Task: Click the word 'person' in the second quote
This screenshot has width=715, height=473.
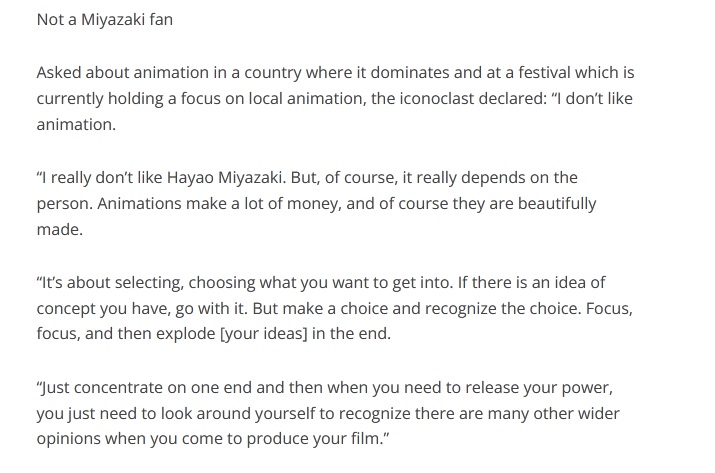Action: 64,203
